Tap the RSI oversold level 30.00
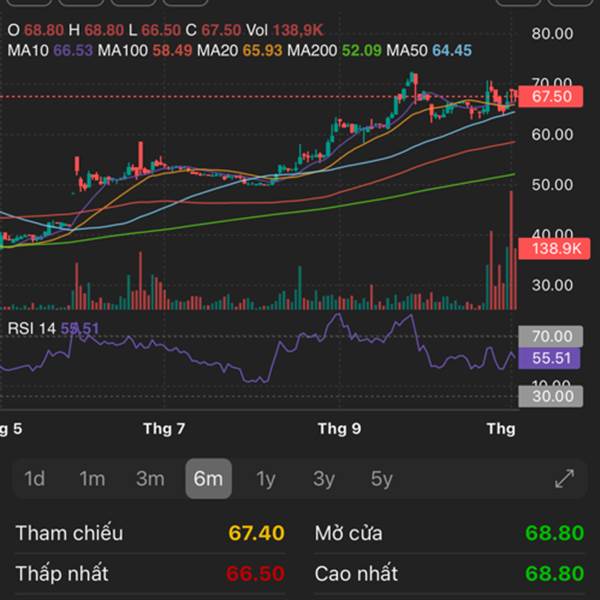 [550, 396]
